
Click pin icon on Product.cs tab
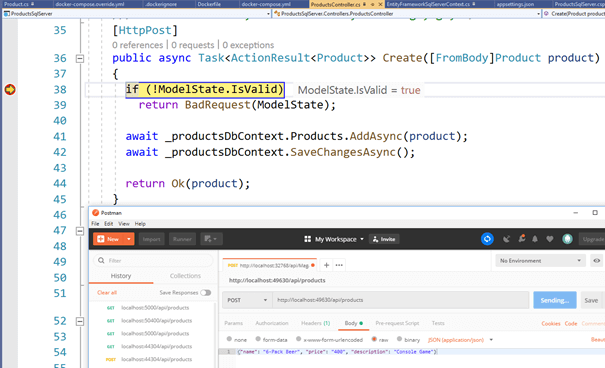(32, 4)
